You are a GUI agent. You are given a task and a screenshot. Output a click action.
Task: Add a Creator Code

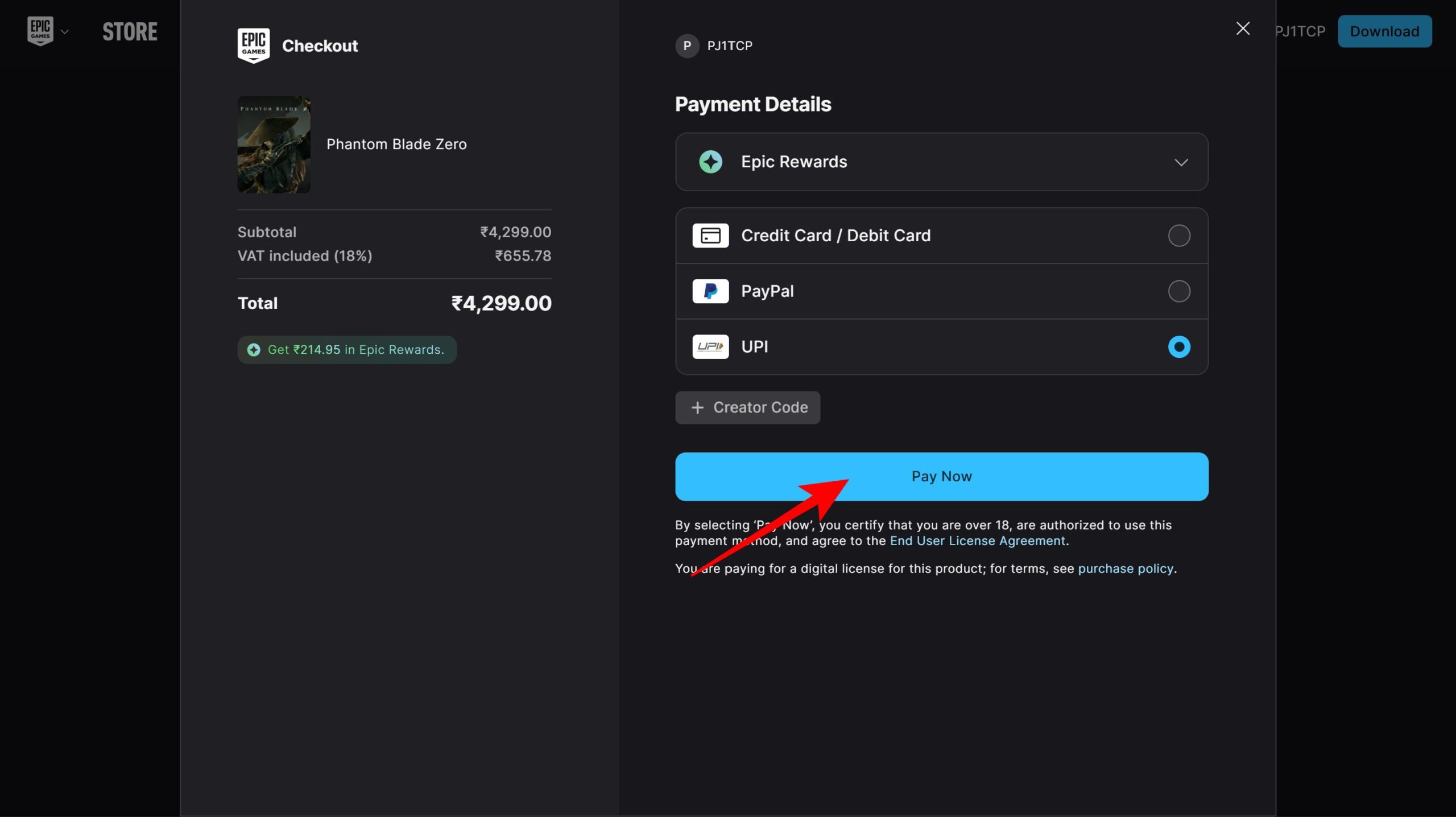747,407
